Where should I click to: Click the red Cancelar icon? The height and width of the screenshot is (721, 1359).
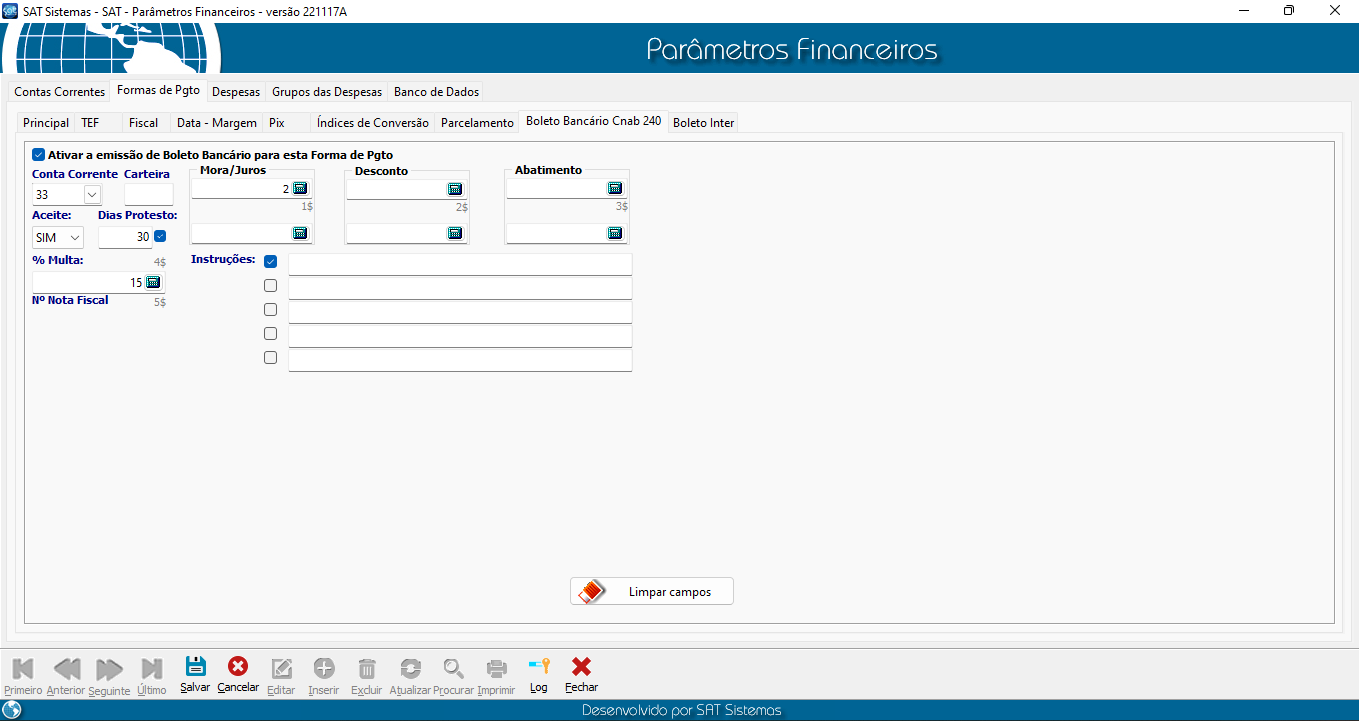238,668
